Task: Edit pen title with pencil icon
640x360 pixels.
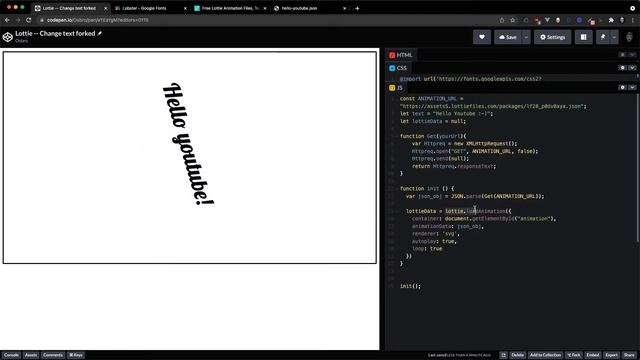Action: (100, 33)
